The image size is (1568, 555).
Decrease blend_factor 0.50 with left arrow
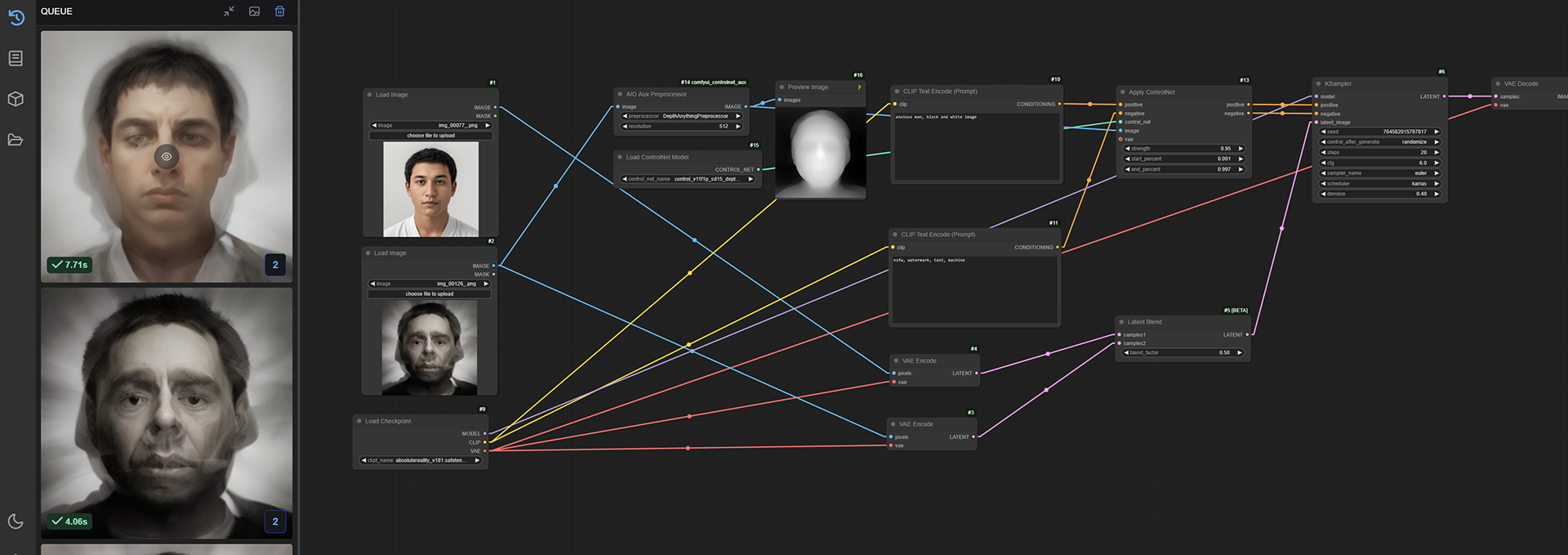point(1127,353)
